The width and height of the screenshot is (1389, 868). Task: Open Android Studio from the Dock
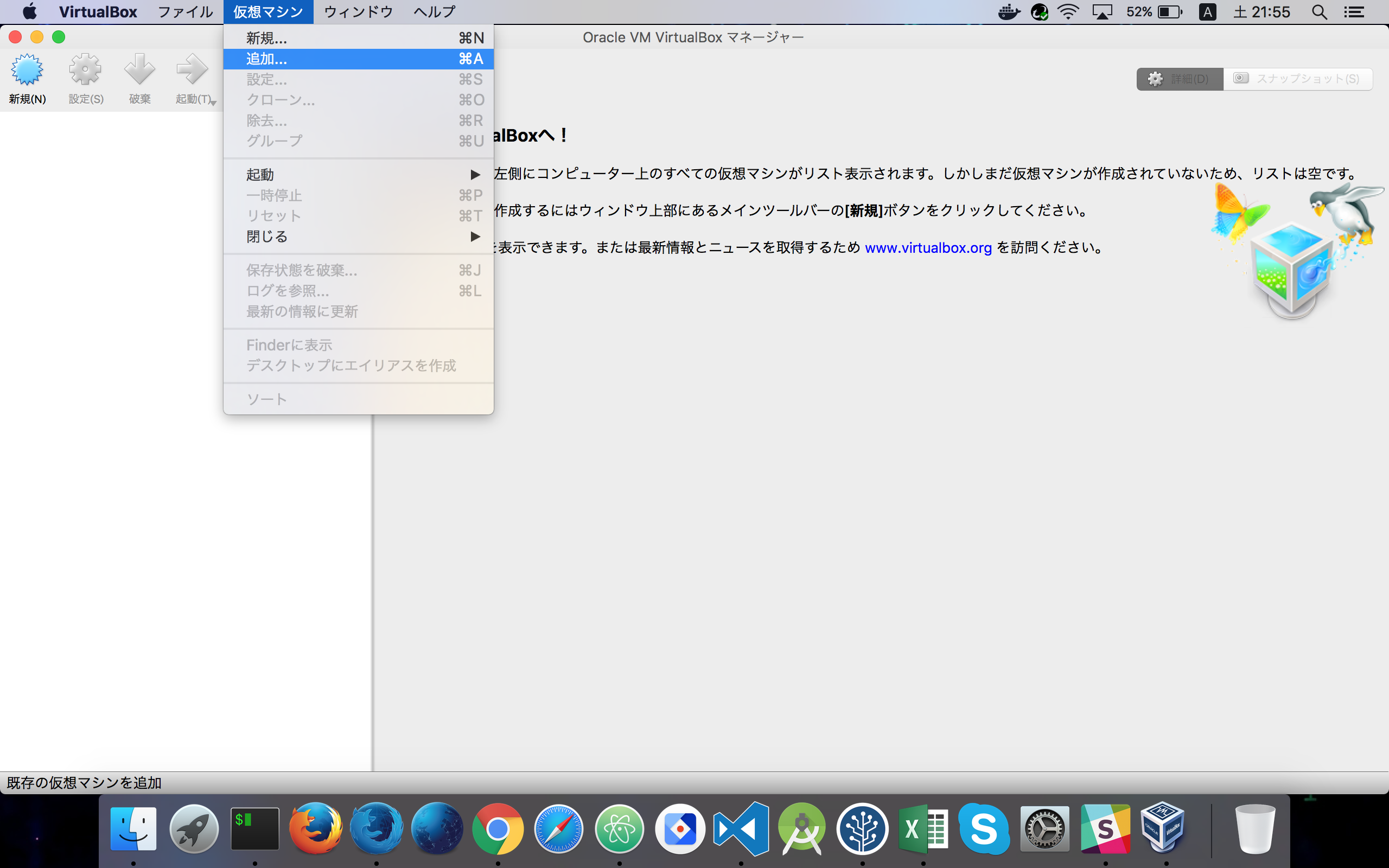802,829
